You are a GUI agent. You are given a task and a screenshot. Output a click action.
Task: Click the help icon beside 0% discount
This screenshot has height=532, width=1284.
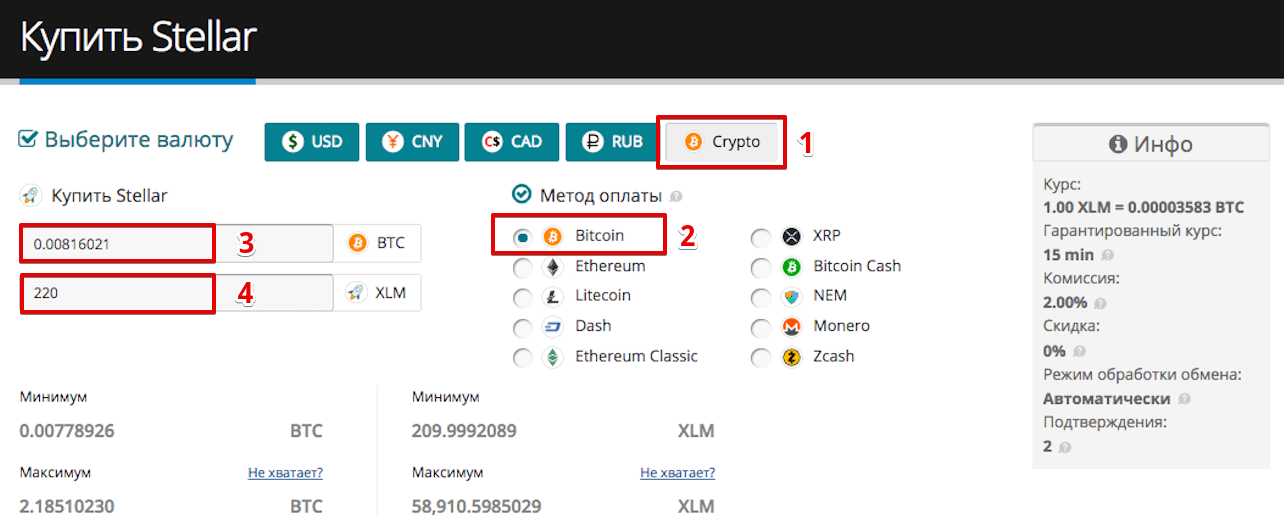coord(1077,351)
